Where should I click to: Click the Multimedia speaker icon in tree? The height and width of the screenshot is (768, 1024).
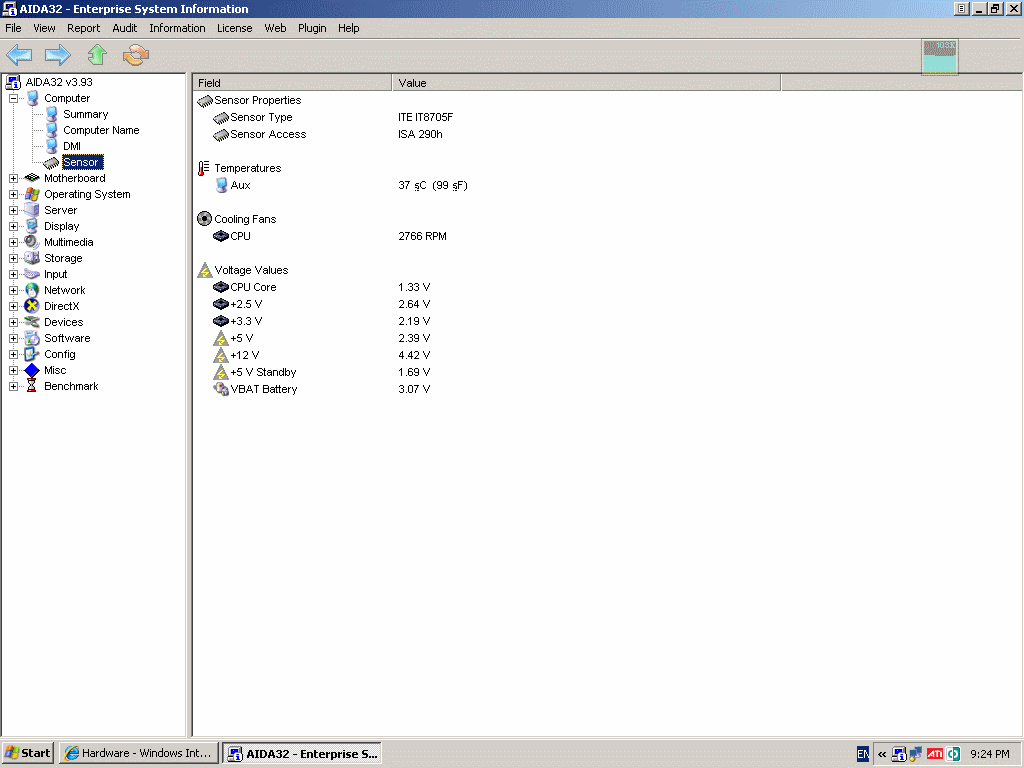32,242
